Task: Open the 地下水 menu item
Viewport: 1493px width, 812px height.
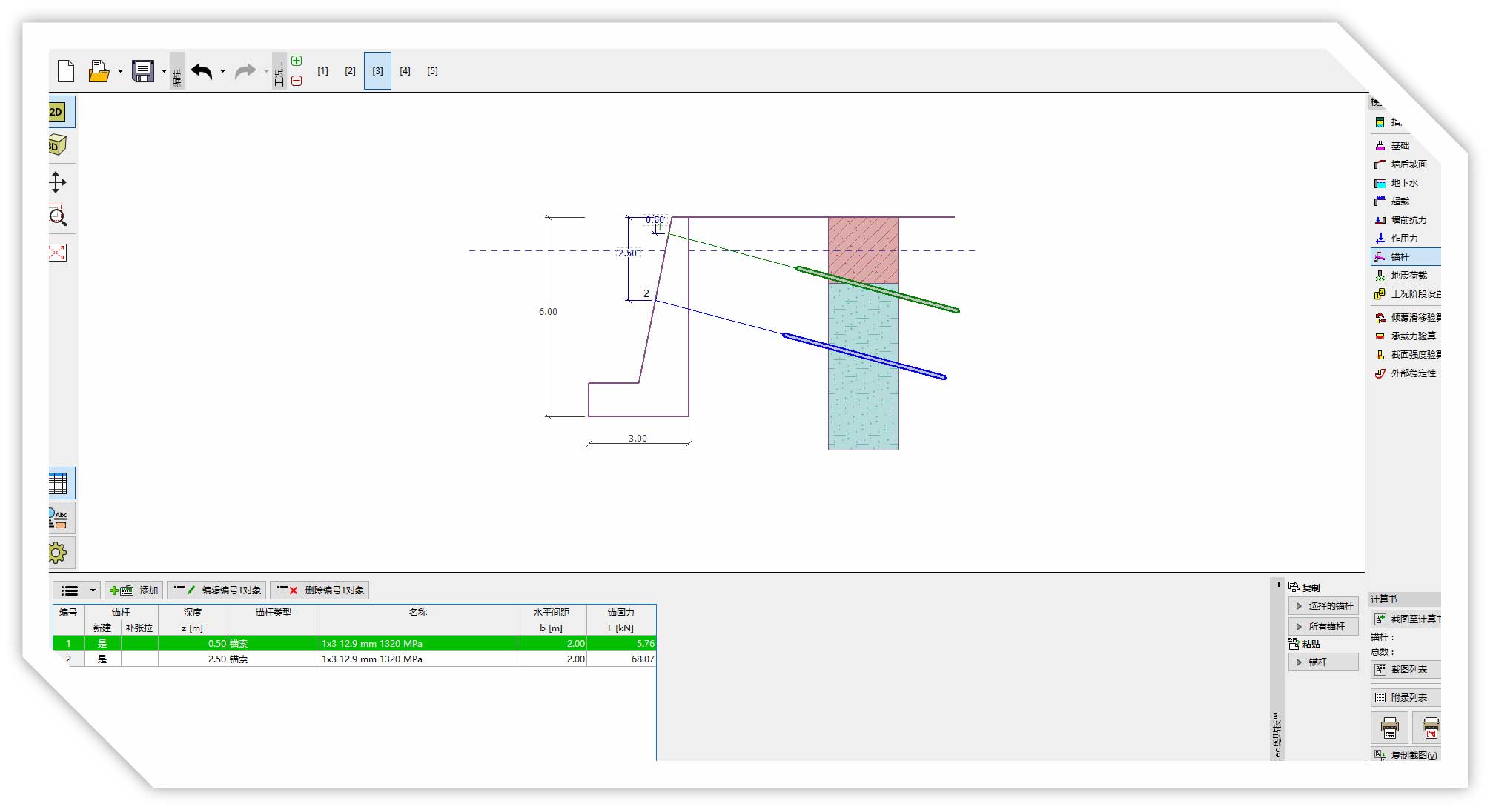Action: [x=1403, y=183]
